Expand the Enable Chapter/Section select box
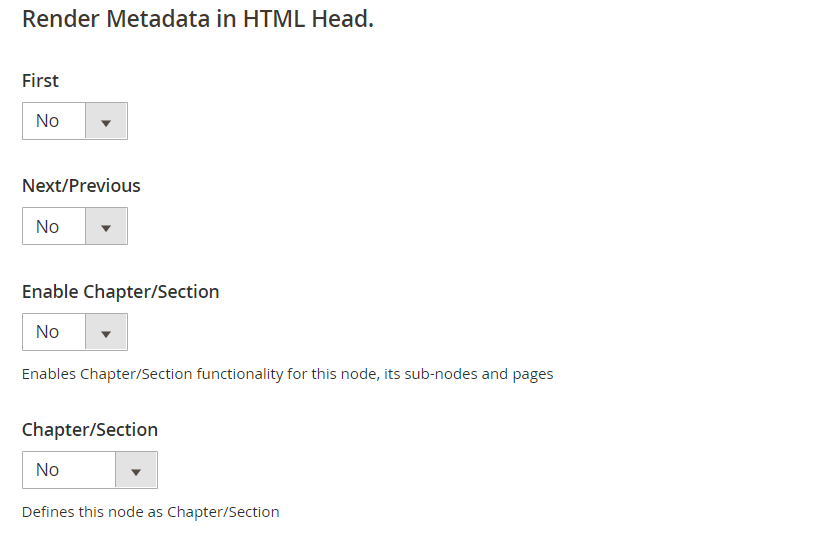 pos(75,332)
